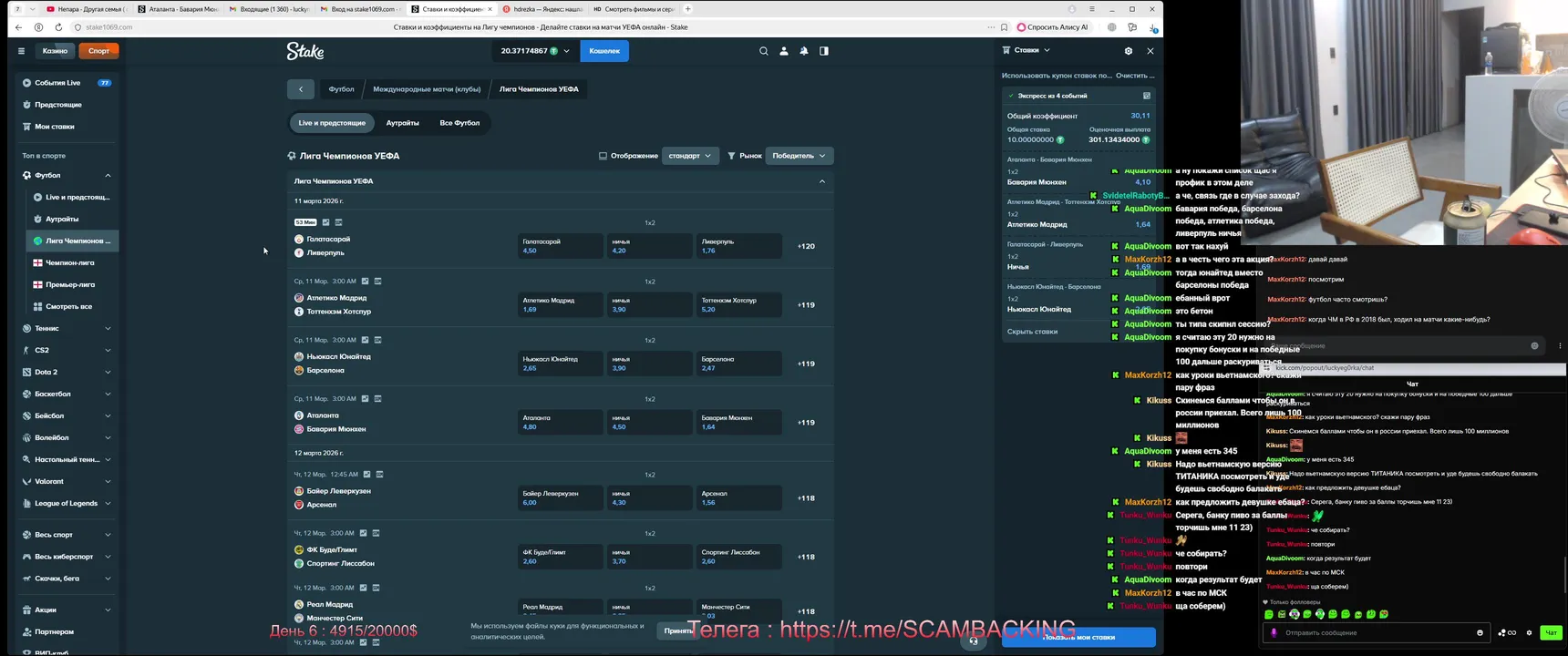Click the Stake logo
The height and width of the screenshot is (656, 1568).
305,51
